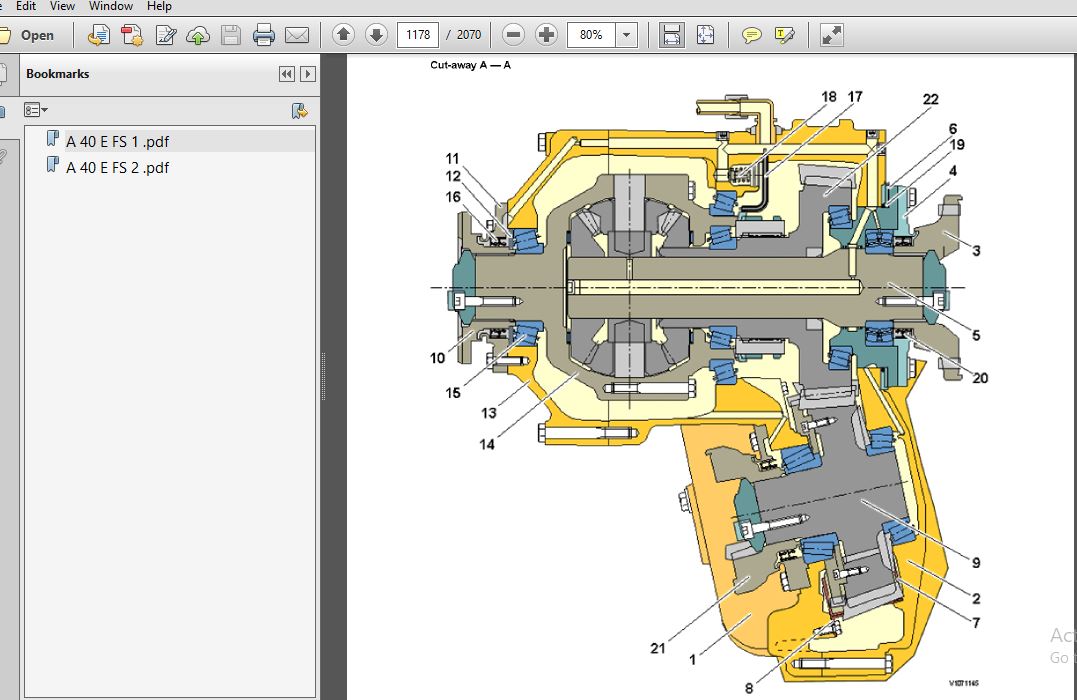Screen dimensions: 1077x700
Task: Click the Print file icon
Action: click(264, 35)
